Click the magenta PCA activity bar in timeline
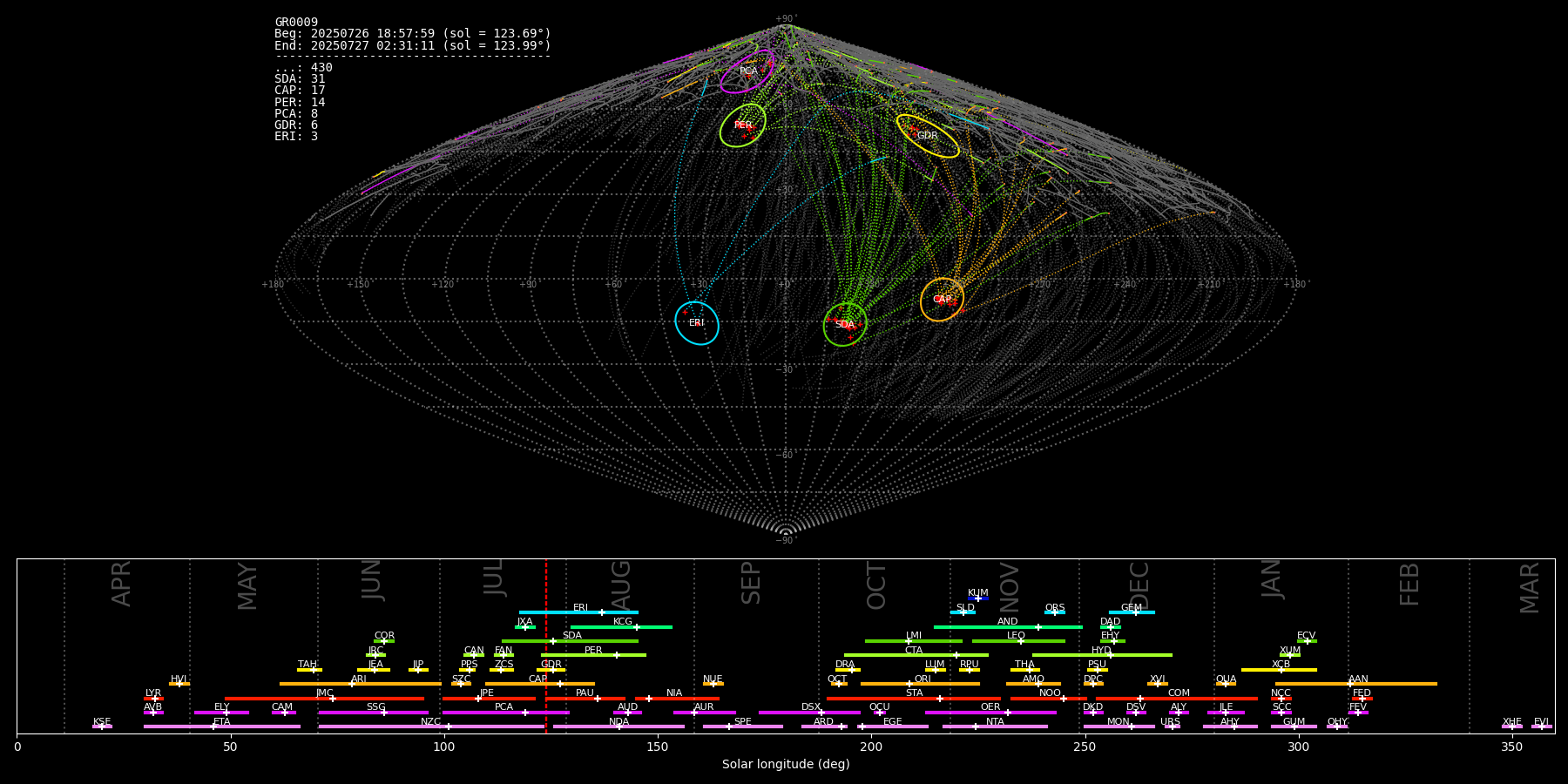The height and width of the screenshot is (784, 1568). pos(505,713)
